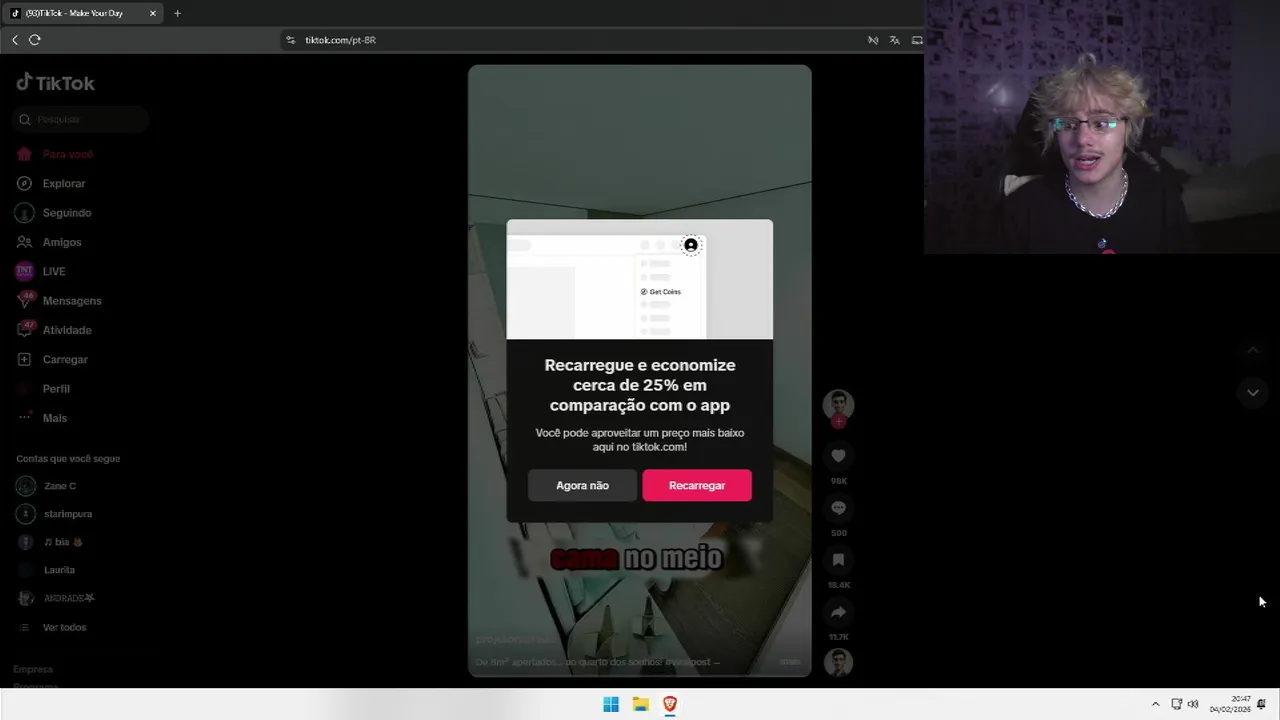The width and height of the screenshot is (1280, 720).
Task: Open the volume control in the tray
Action: pos(1193,704)
